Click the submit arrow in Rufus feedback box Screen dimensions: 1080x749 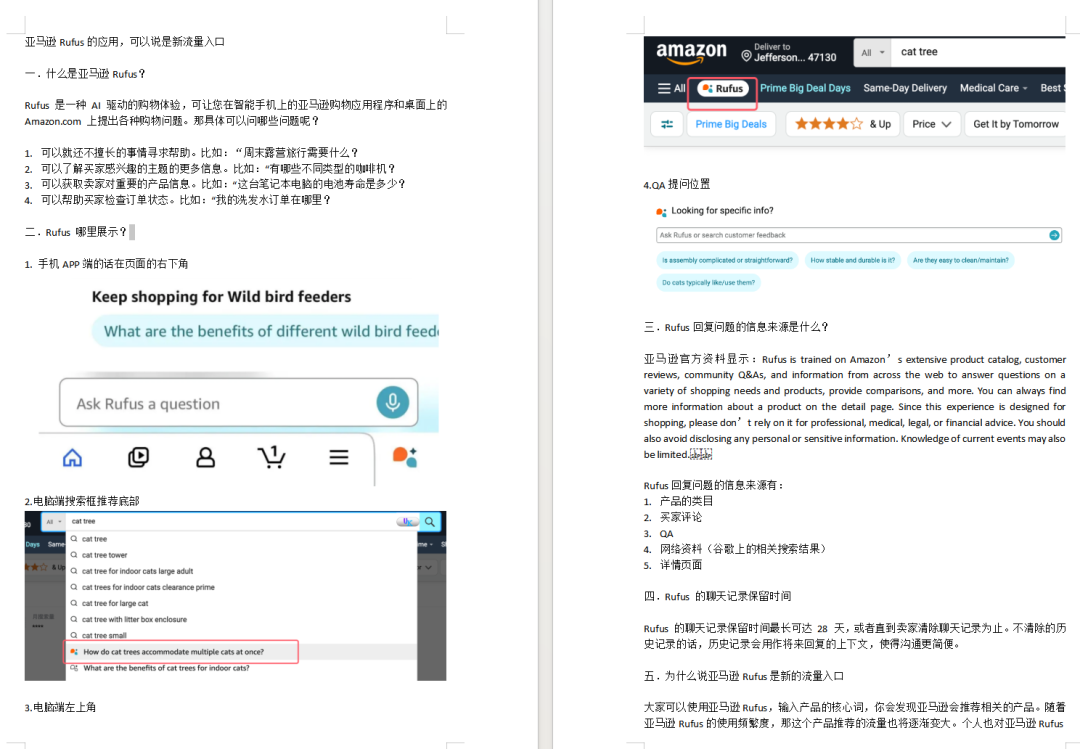[1052, 235]
